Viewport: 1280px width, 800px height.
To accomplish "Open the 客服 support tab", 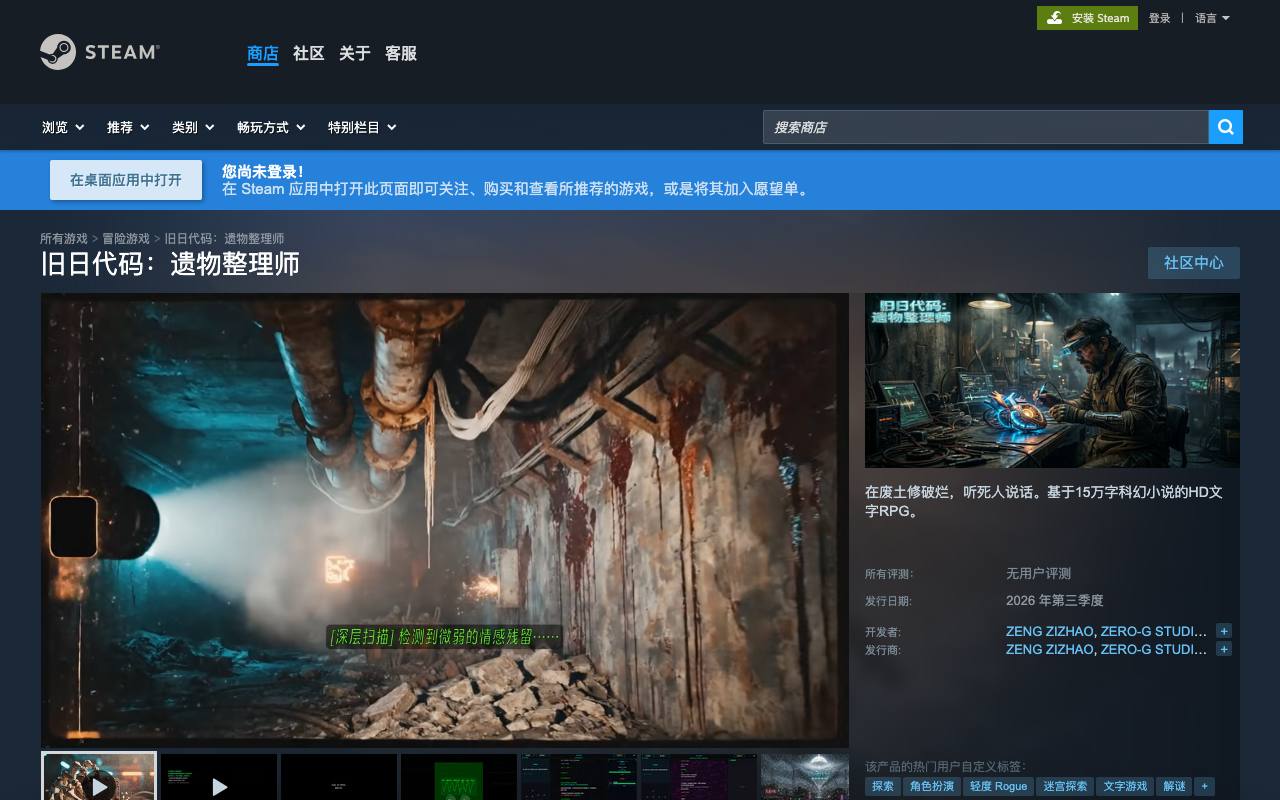I will pos(401,53).
